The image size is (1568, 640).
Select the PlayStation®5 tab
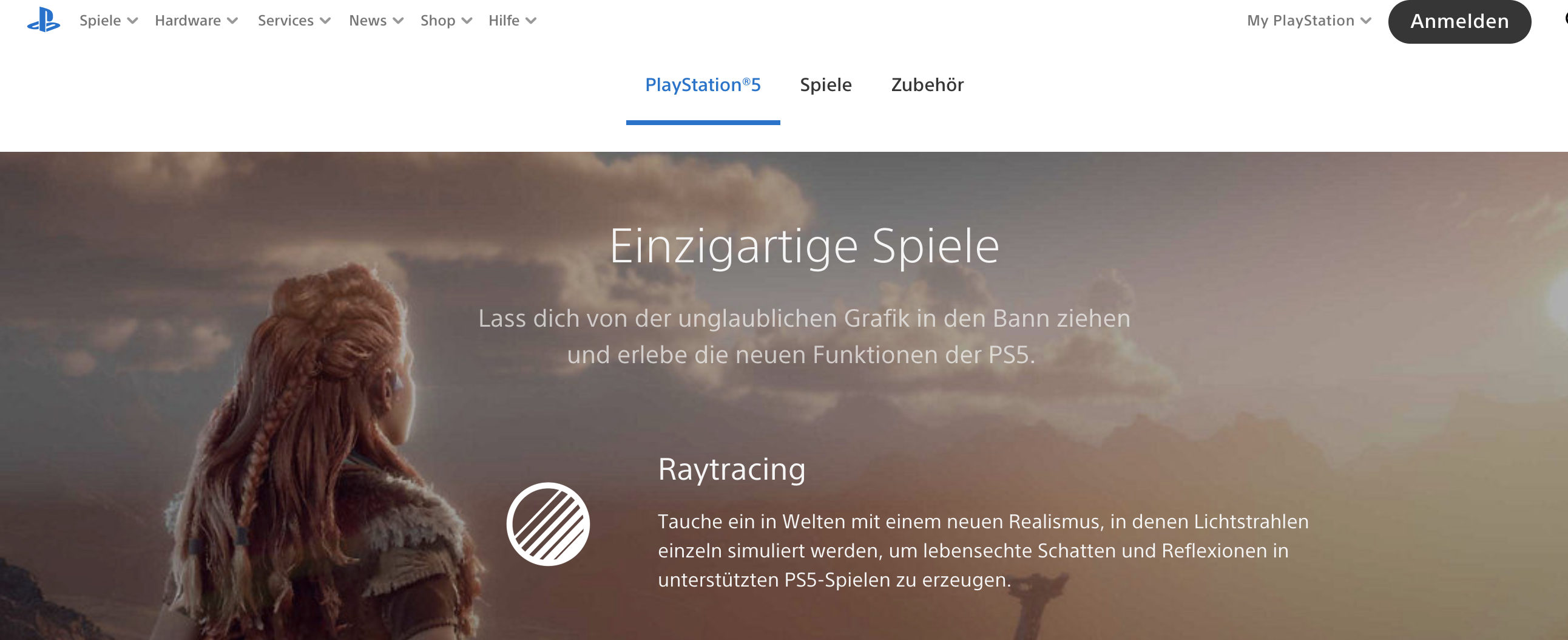(x=703, y=85)
